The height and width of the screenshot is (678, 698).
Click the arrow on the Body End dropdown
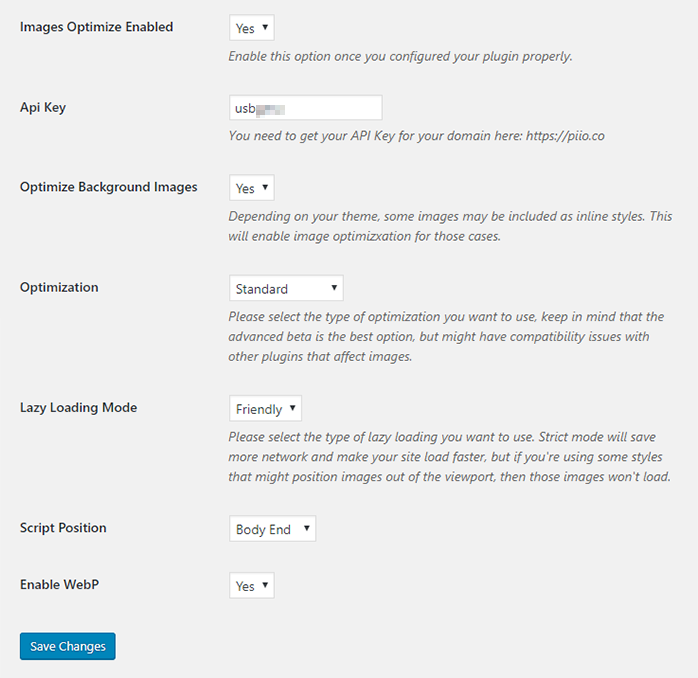point(306,528)
